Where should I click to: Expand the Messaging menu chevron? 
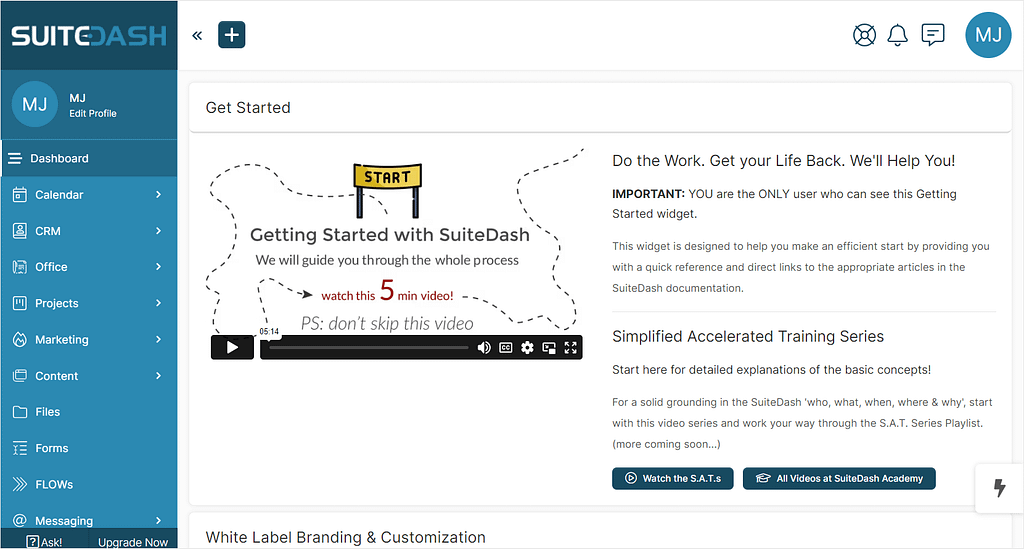click(x=158, y=520)
